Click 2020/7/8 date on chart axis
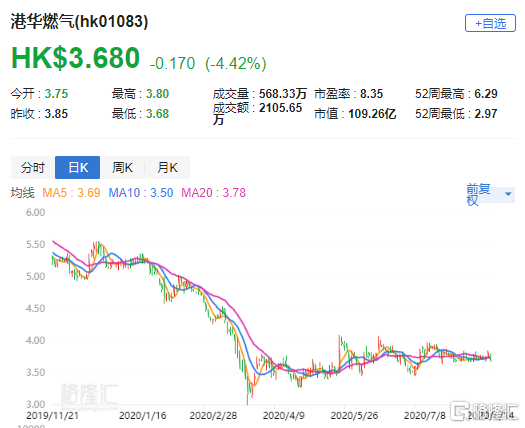This screenshot has width=525, height=428. click(425, 416)
